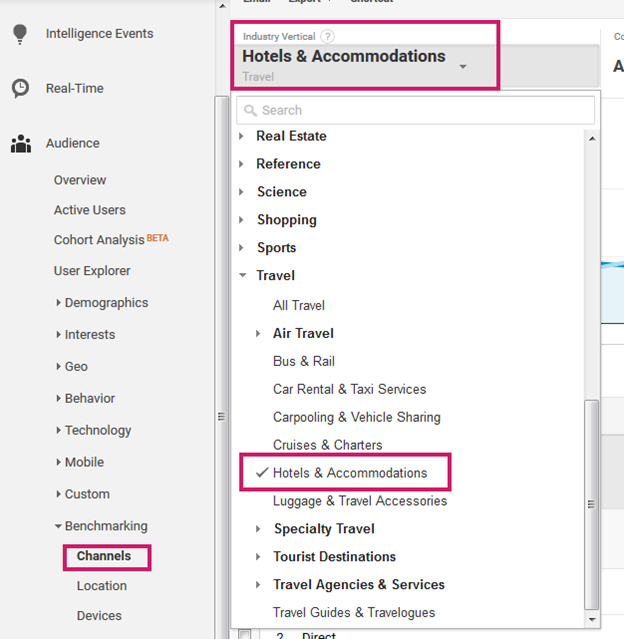The image size is (624, 639).
Task: Click the search magnifier icon in dropdown
Action: 250,110
